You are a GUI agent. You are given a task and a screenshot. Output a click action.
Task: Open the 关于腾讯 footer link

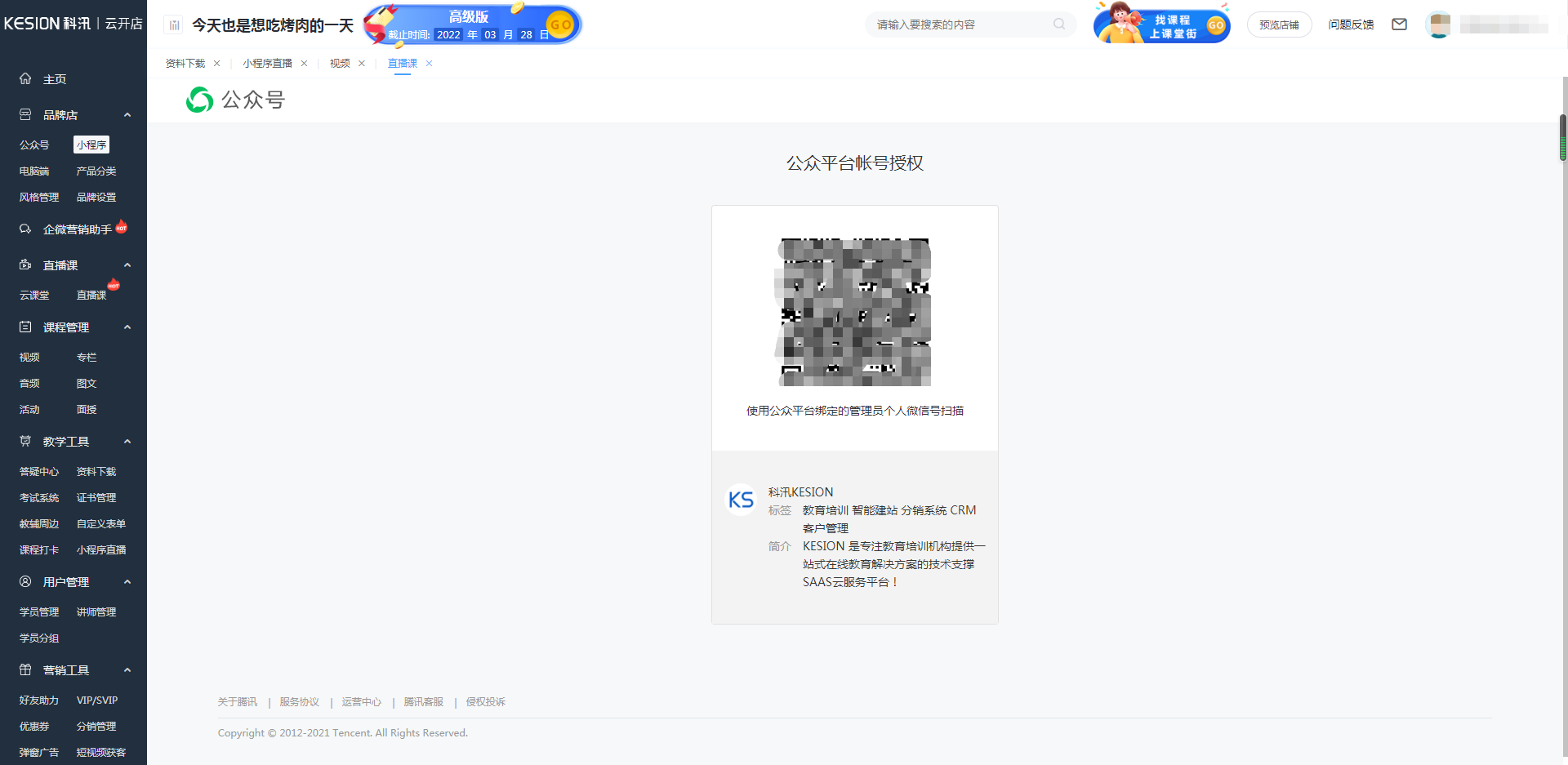237,701
